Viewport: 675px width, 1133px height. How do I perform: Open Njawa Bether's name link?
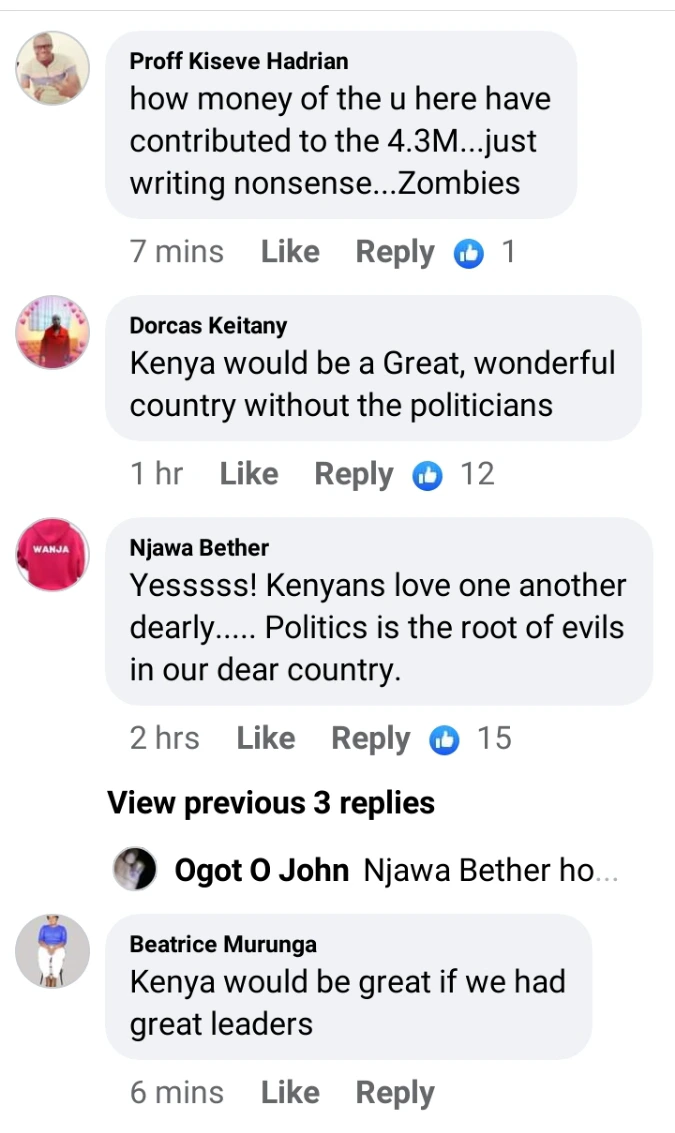[199, 548]
